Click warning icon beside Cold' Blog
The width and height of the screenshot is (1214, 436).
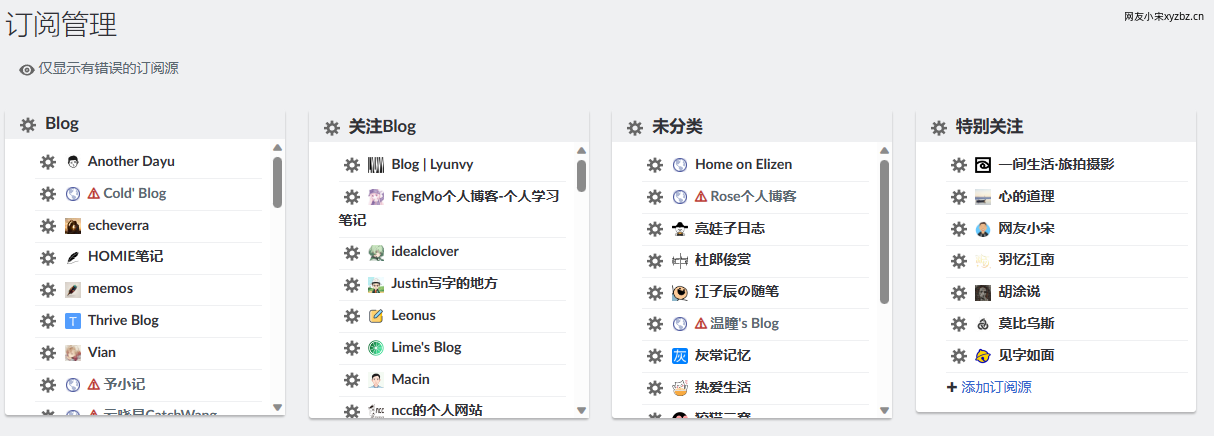click(x=94, y=194)
